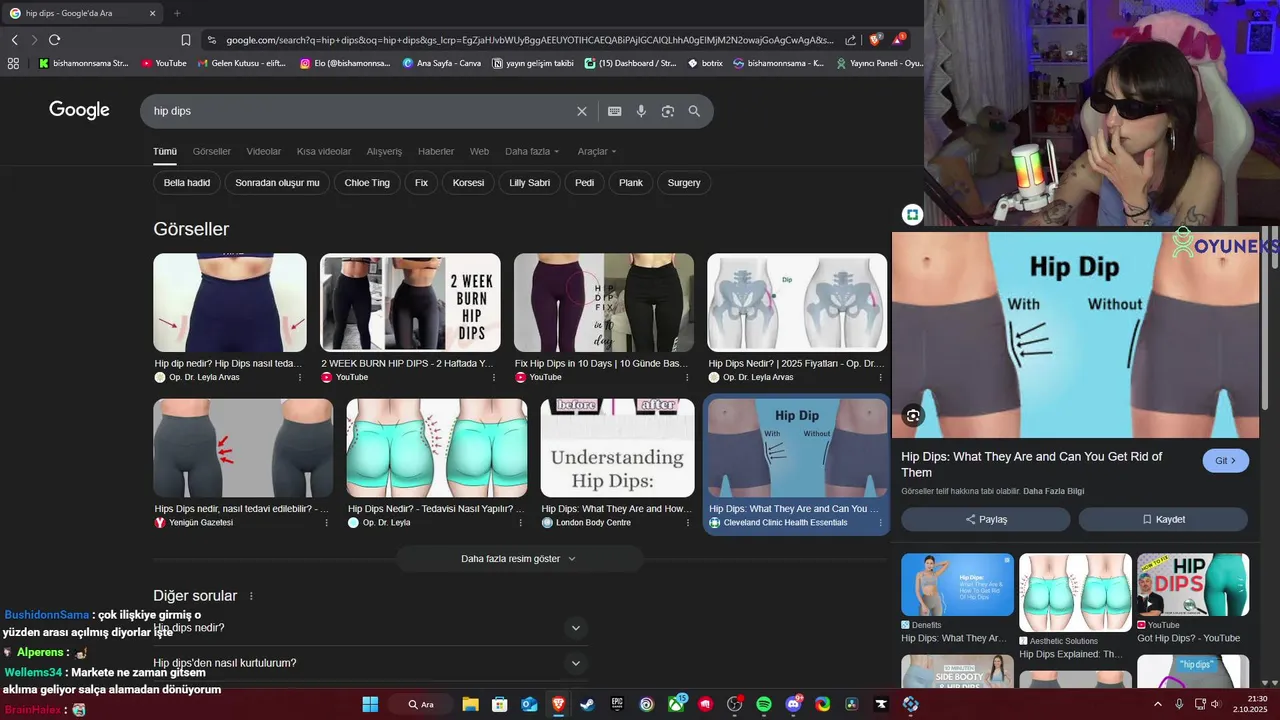Search inside the preview image with Lens

click(913, 416)
